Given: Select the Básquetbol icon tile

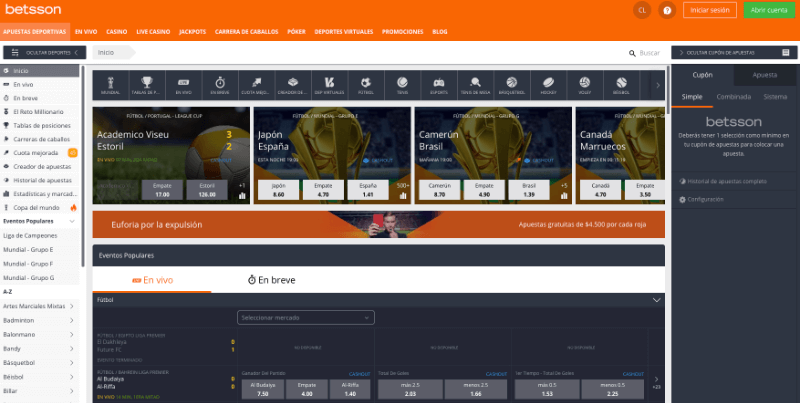Looking at the screenshot, I should (512, 85).
